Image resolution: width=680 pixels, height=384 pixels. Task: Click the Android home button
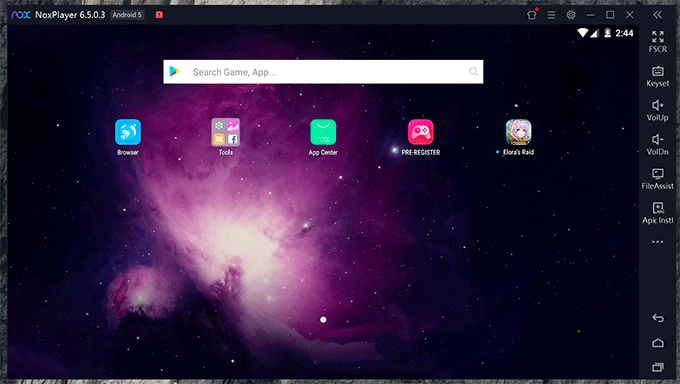[x=658, y=343]
